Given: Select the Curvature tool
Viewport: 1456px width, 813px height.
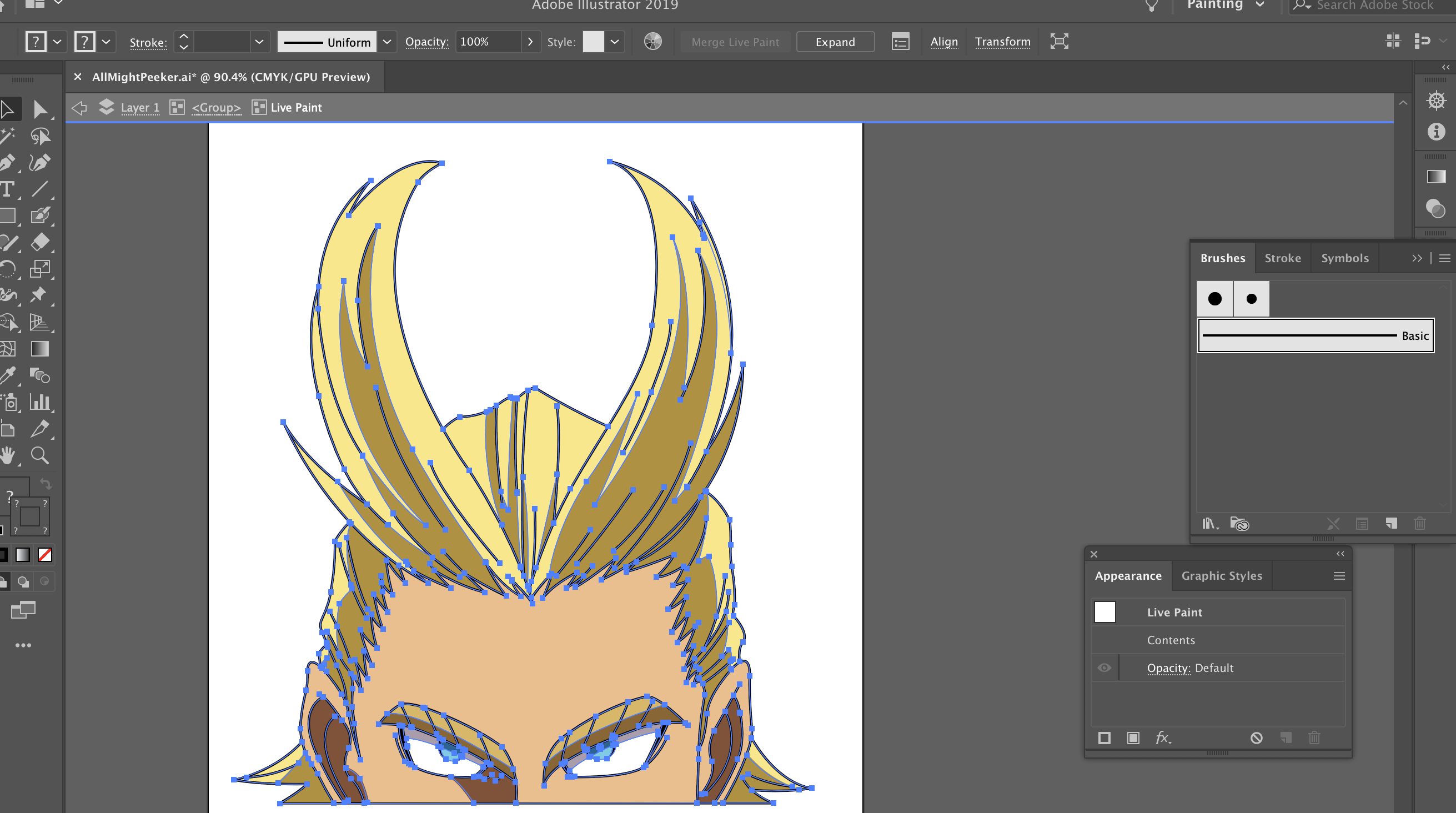Looking at the screenshot, I should coord(39,163).
